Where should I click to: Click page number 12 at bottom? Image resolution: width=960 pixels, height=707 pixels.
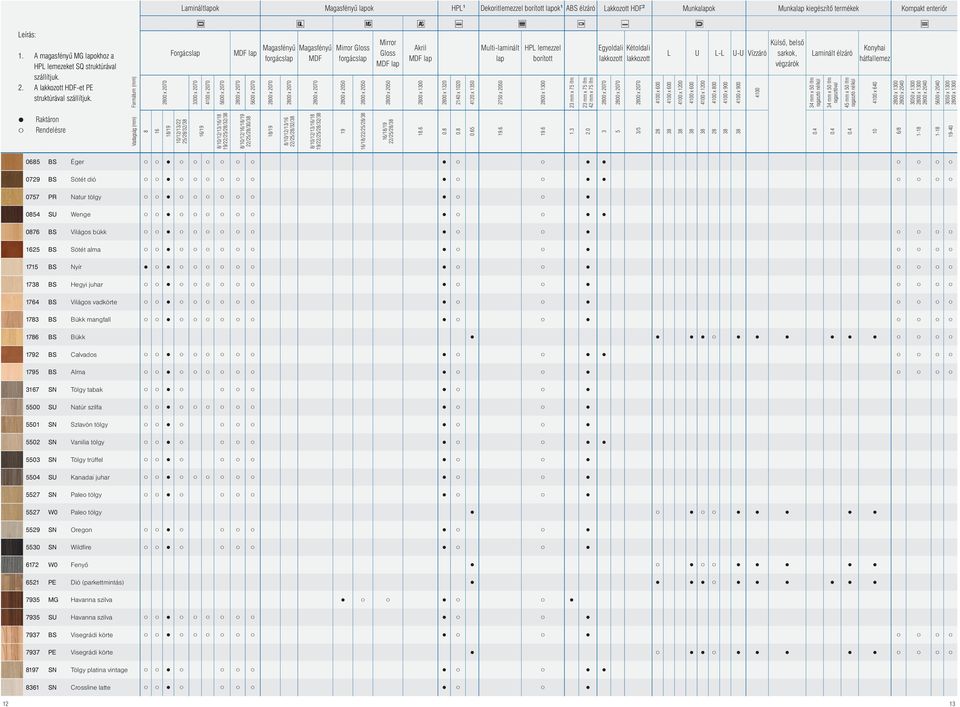tap(6, 704)
